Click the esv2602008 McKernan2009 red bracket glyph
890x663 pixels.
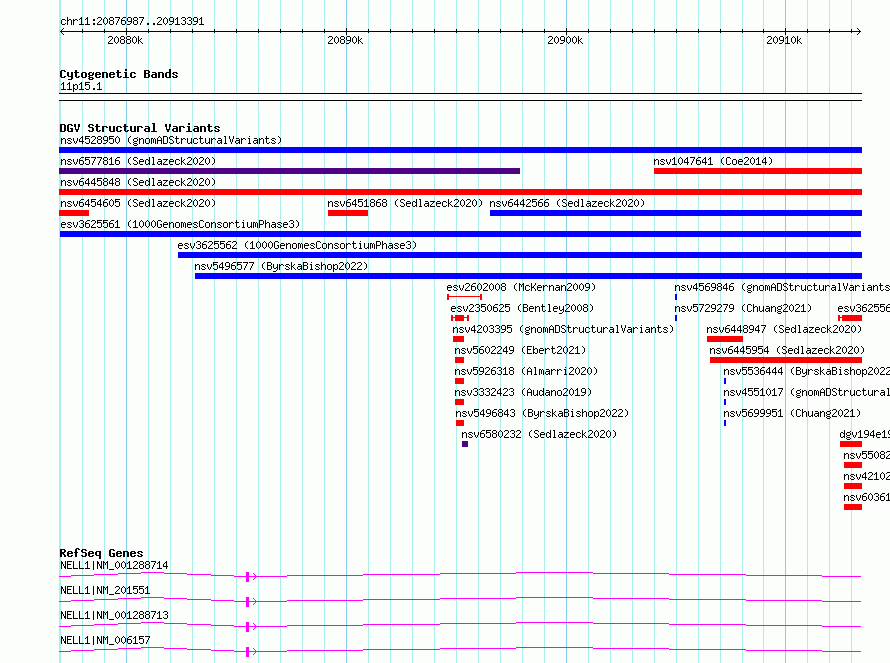click(x=464, y=297)
